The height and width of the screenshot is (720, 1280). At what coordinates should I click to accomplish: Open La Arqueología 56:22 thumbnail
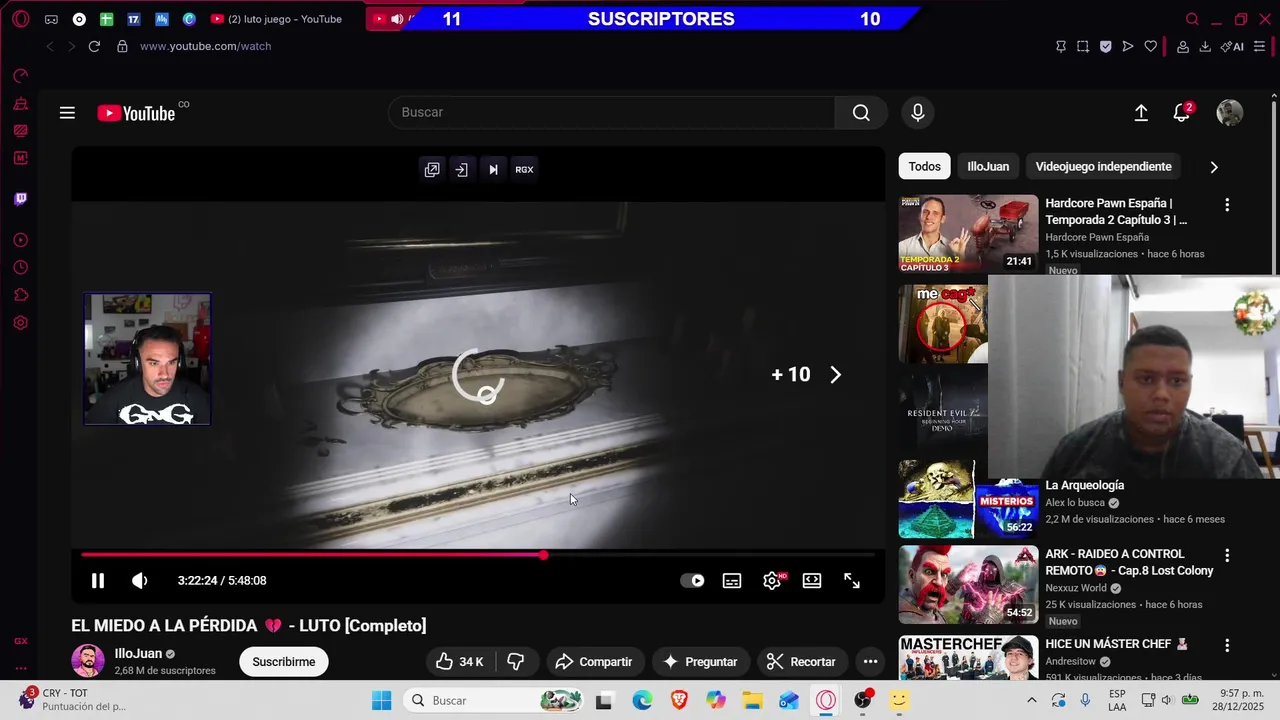pos(968,500)
